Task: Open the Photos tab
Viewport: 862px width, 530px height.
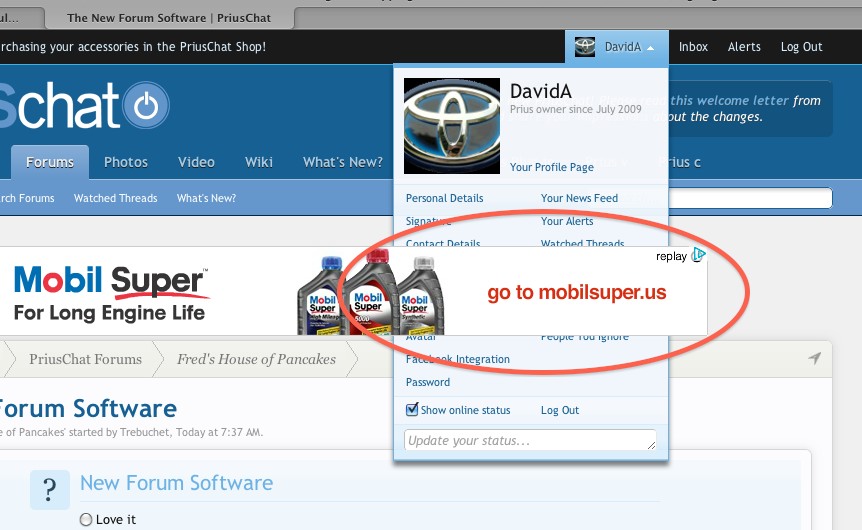Action: (126, 162)
